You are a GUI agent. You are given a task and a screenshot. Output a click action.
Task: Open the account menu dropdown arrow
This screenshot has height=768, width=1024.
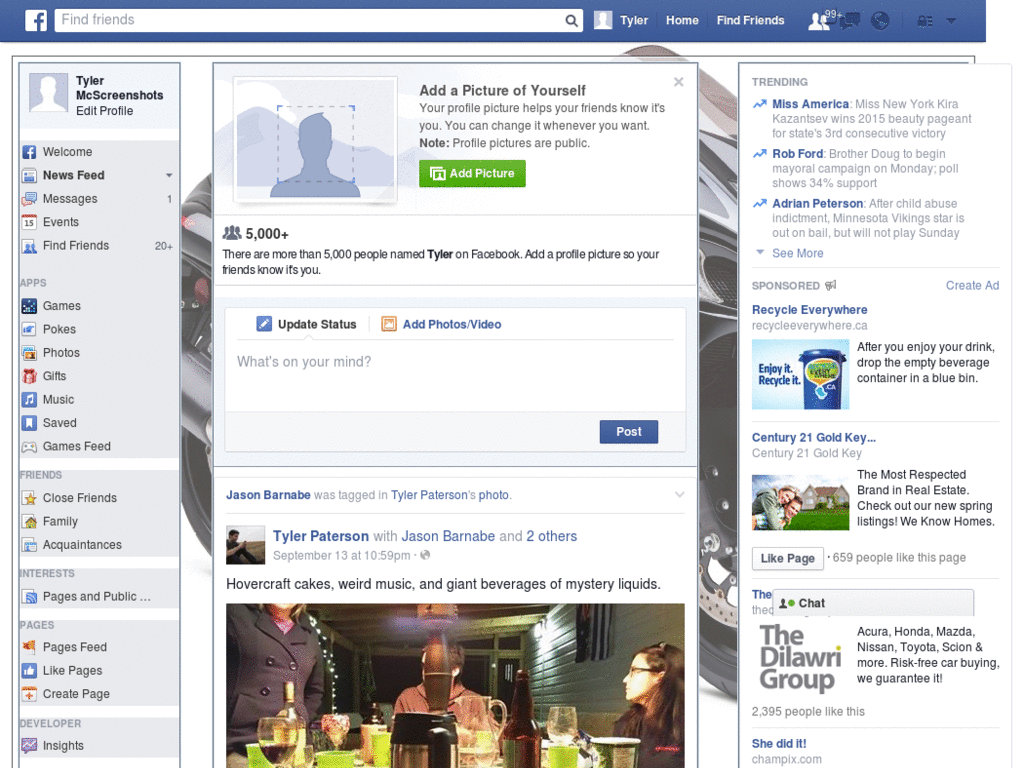[951, 21]
